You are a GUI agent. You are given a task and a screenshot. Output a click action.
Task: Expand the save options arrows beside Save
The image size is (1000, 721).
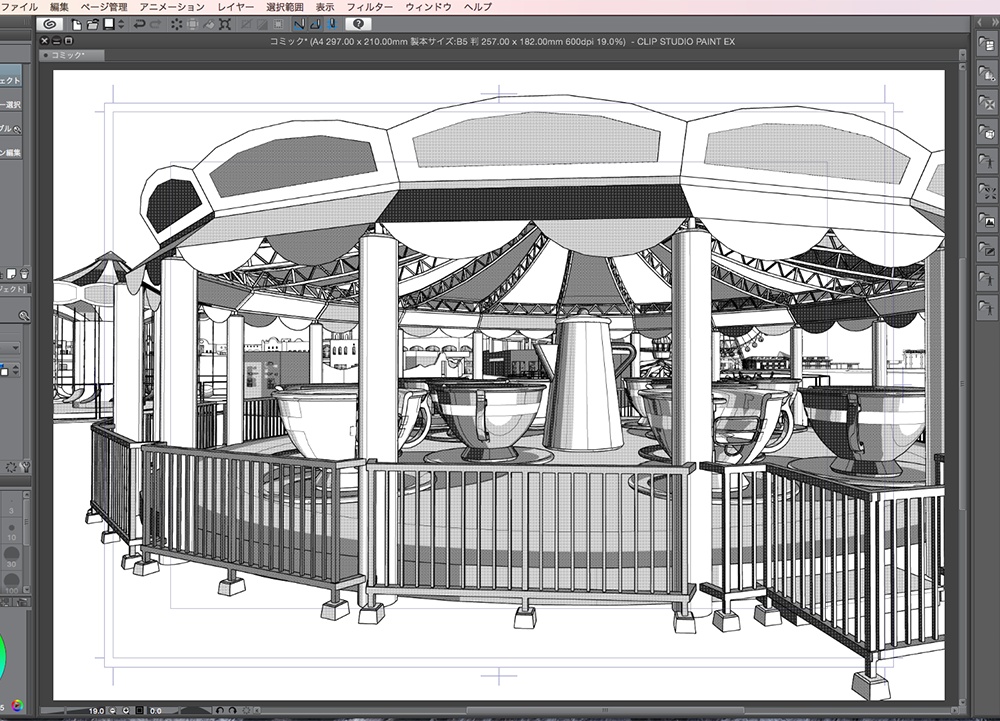coord(121,24)
